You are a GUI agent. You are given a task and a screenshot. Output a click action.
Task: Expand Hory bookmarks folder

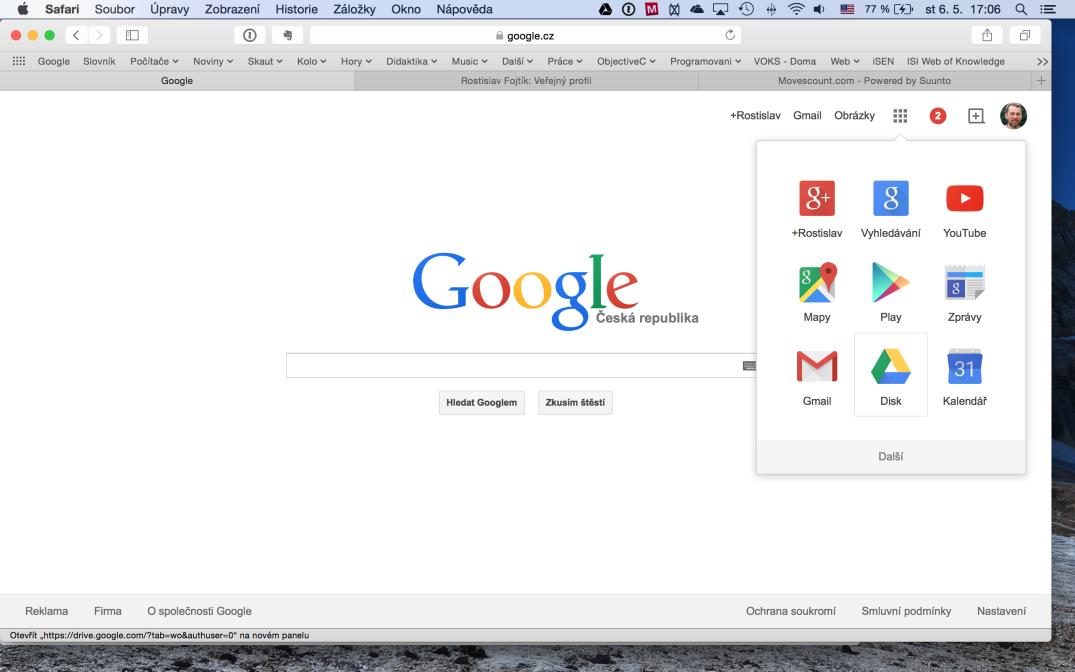(x=357, y=61)
